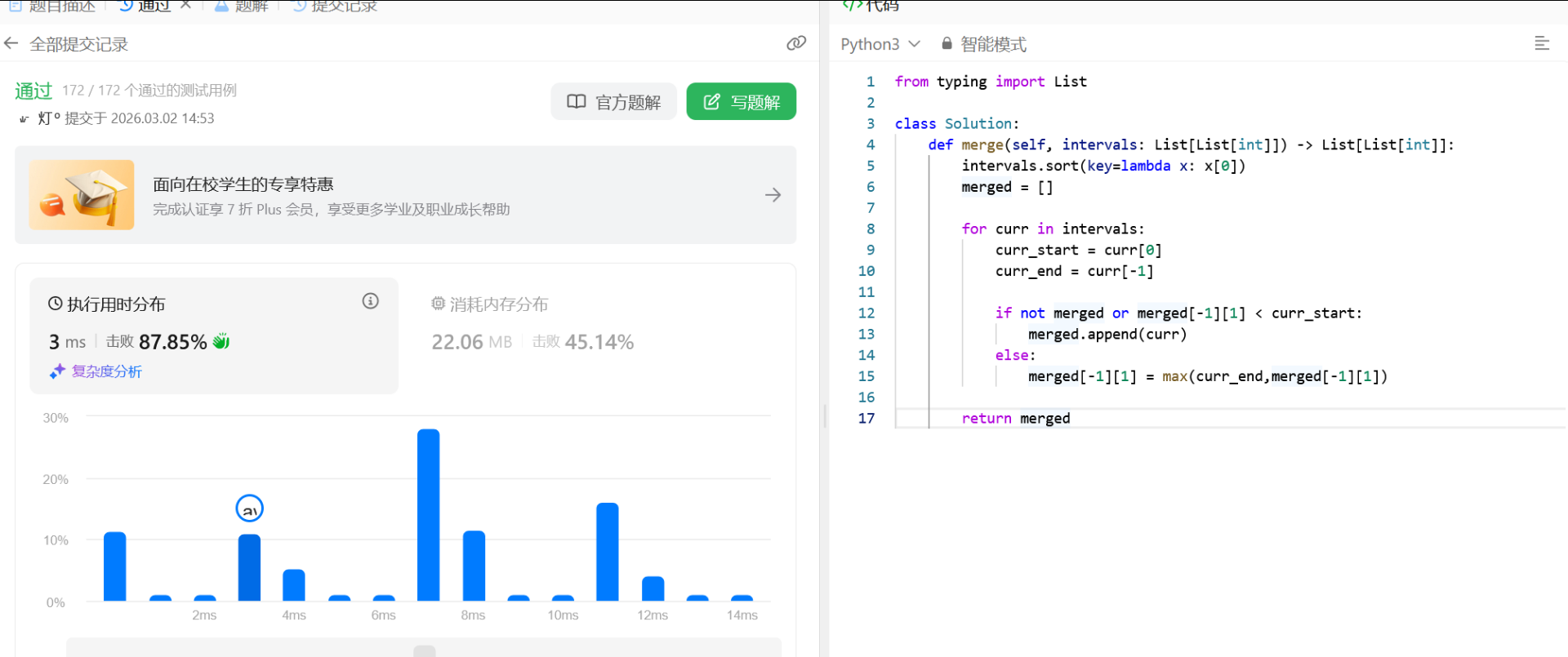The width and height of the screenshot is (1568, 657).
Task: Click the tallest bar in the runtime chart
Action: click(428, 514)
